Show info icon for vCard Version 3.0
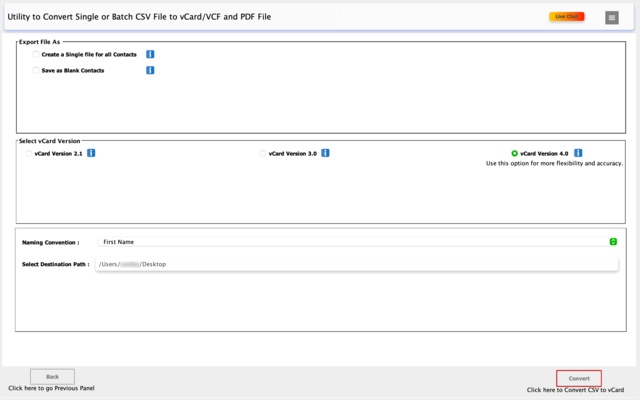 325,153
